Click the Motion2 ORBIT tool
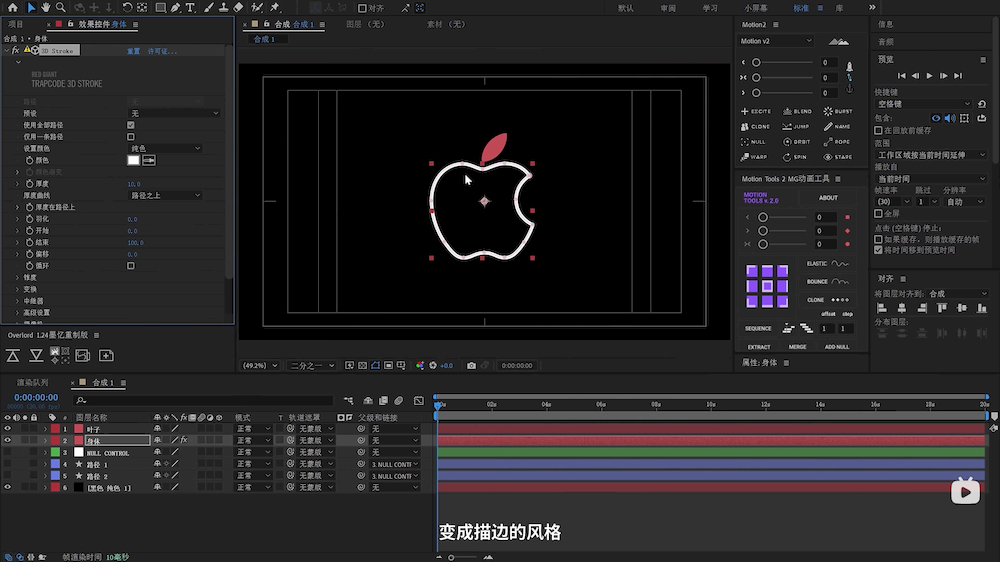This screenshot has height=562, width=1000. (x=797, y=142)
